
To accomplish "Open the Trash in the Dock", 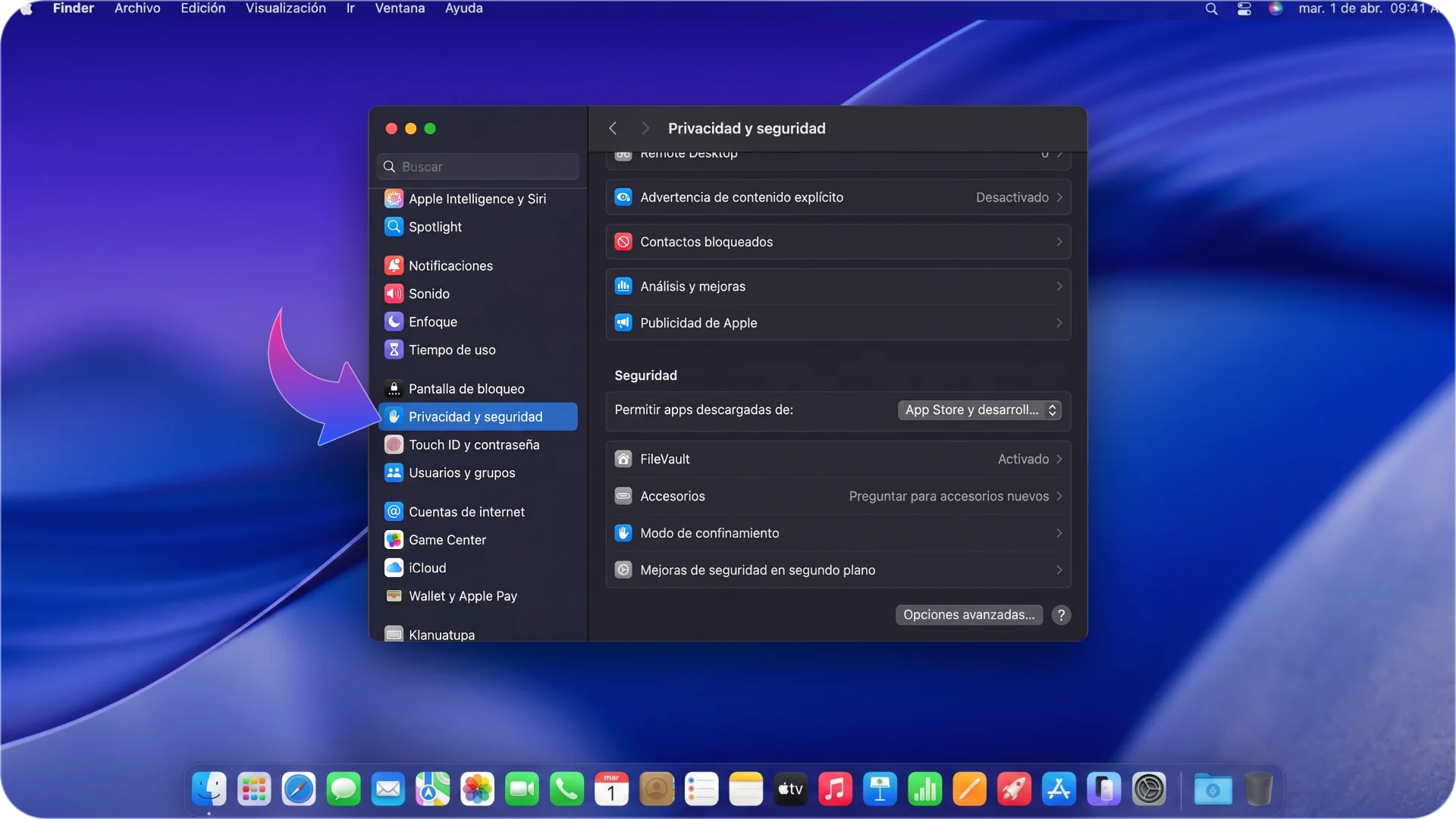I will coord(1258,789).
